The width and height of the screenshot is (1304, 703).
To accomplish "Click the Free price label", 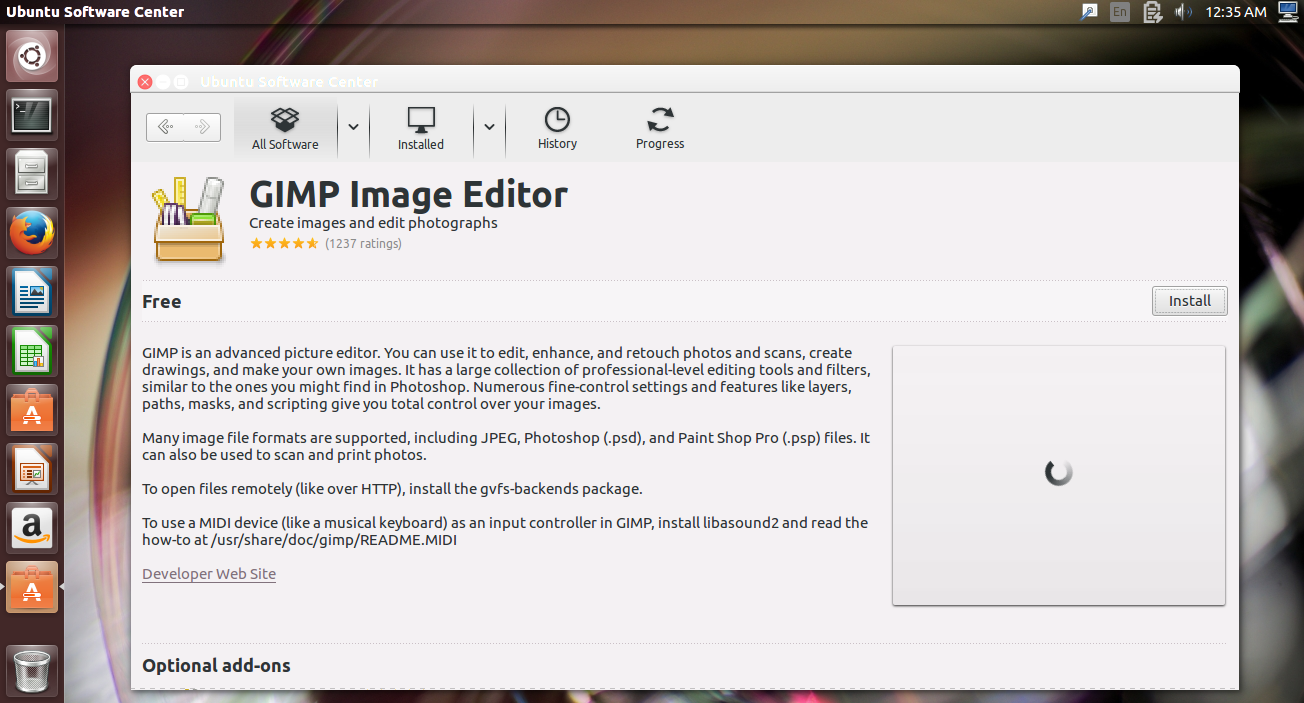I will coord(162,302).
